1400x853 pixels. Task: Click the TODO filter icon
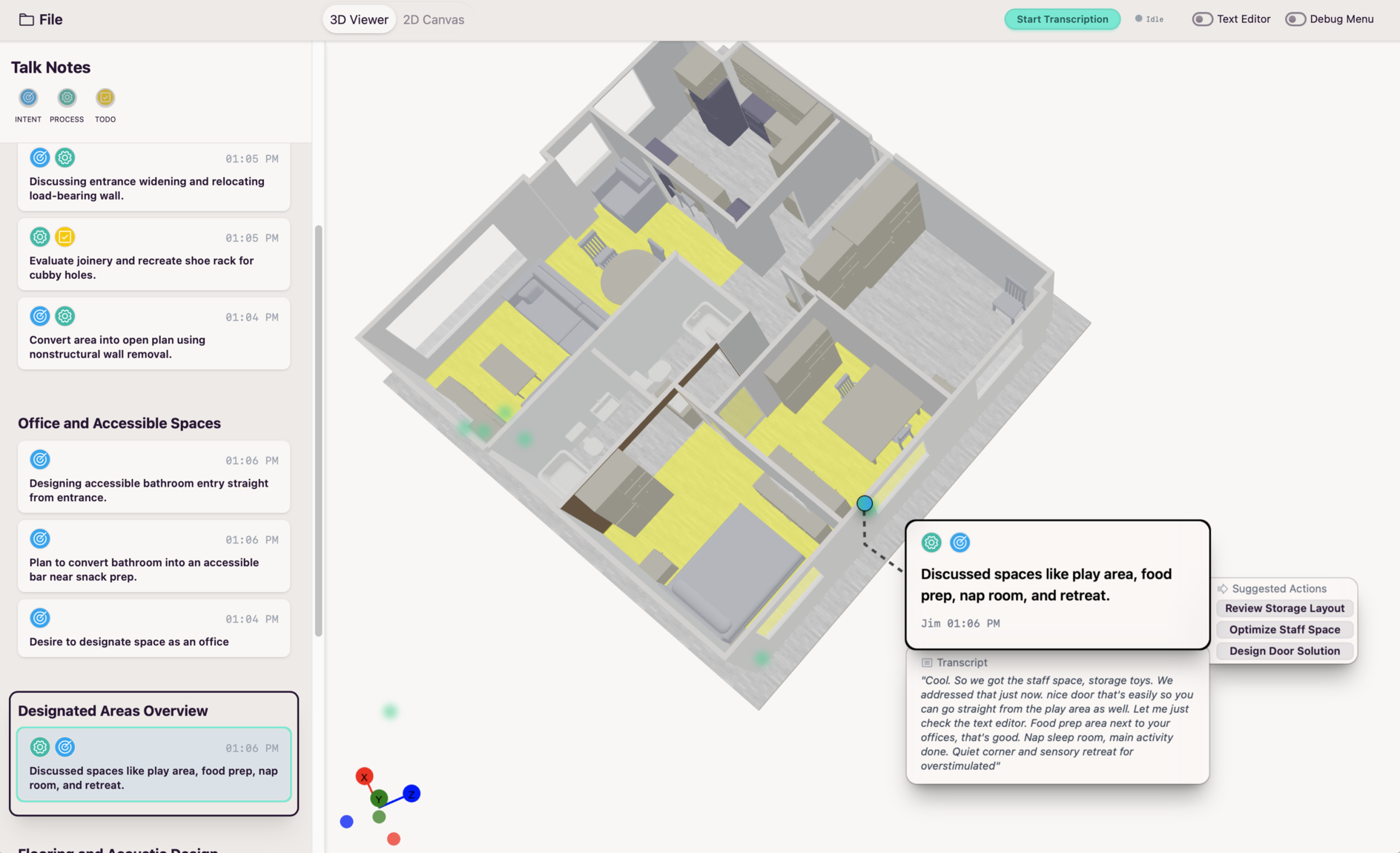pos(105,98)
